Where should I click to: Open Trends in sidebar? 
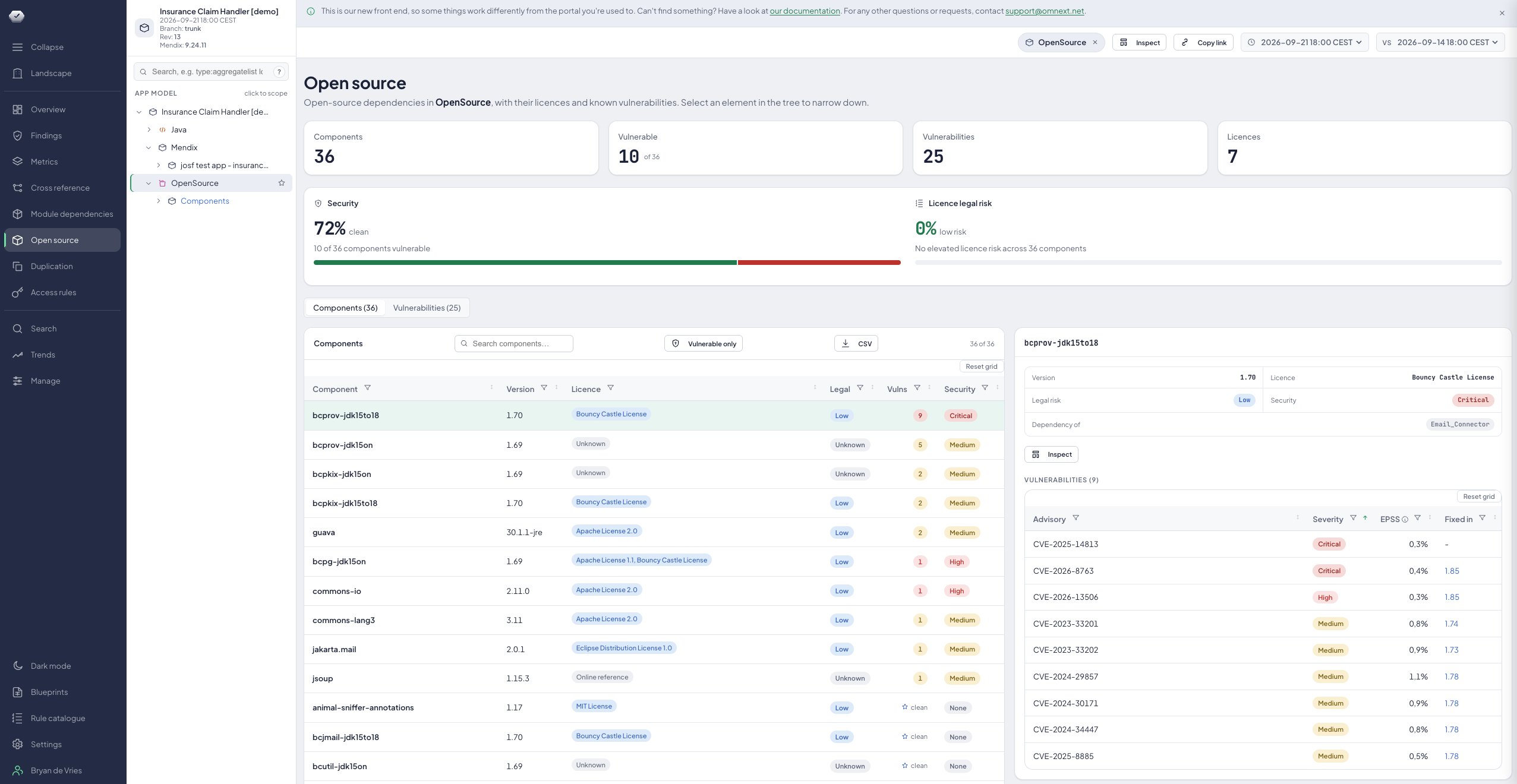[62, 355]
